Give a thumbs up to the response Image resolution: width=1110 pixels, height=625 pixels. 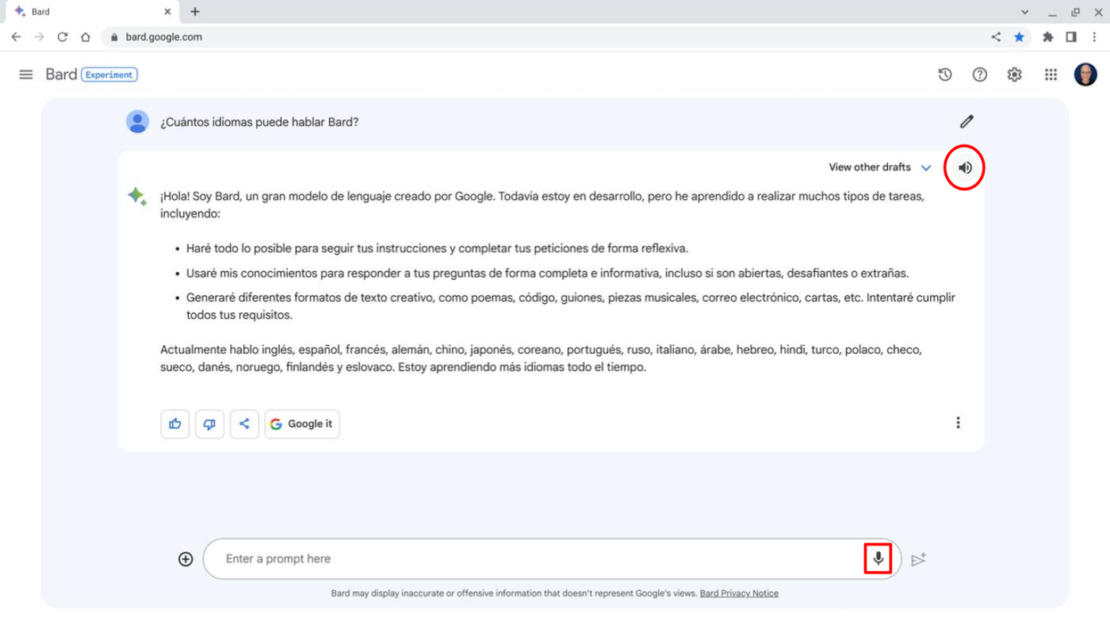(175, 423)
